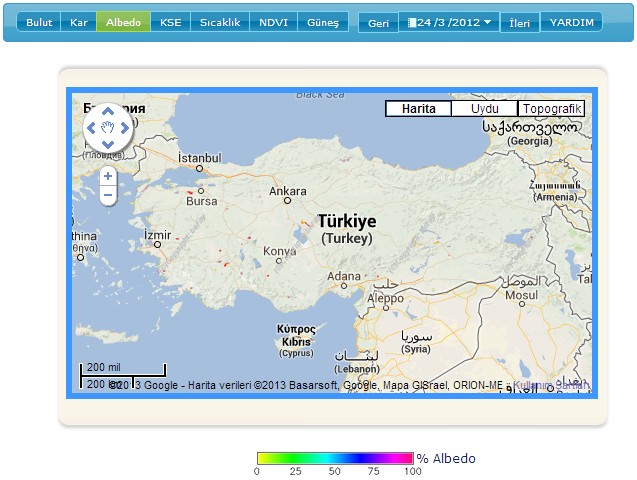Zoom out with the minus button

(x=108, y=196)
